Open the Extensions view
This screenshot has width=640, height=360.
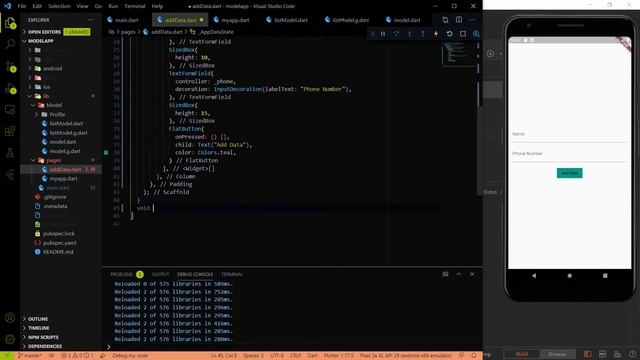10,131
